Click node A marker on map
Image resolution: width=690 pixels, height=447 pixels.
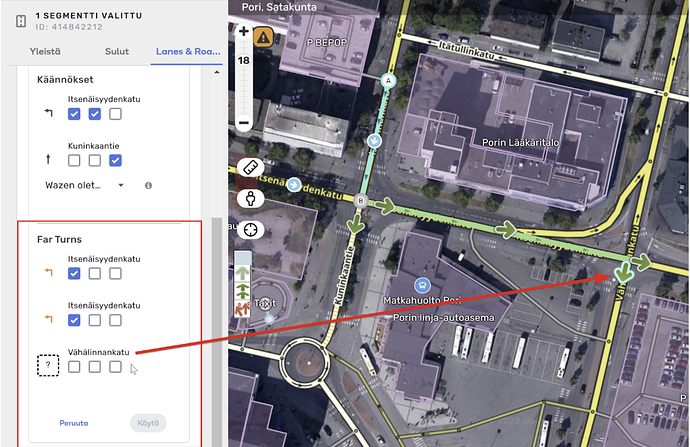pos(388,80)
